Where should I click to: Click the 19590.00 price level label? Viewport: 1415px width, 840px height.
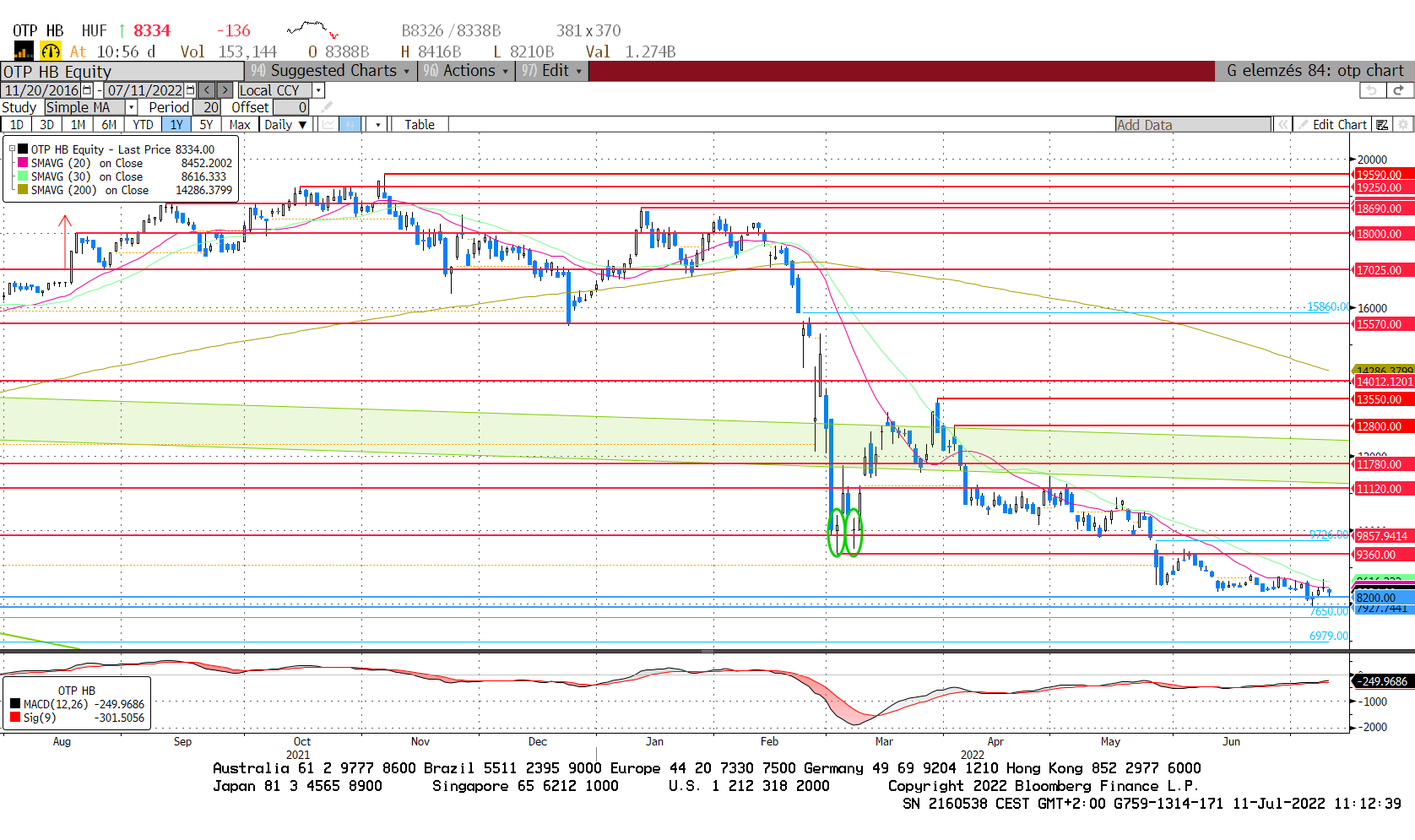click(x=1384, y=175)
